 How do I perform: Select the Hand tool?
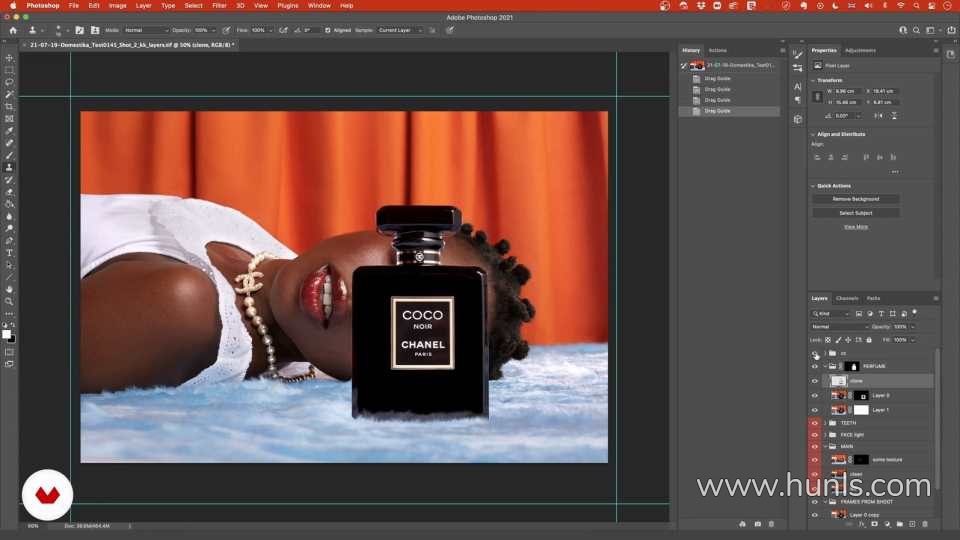coord(9,289)
